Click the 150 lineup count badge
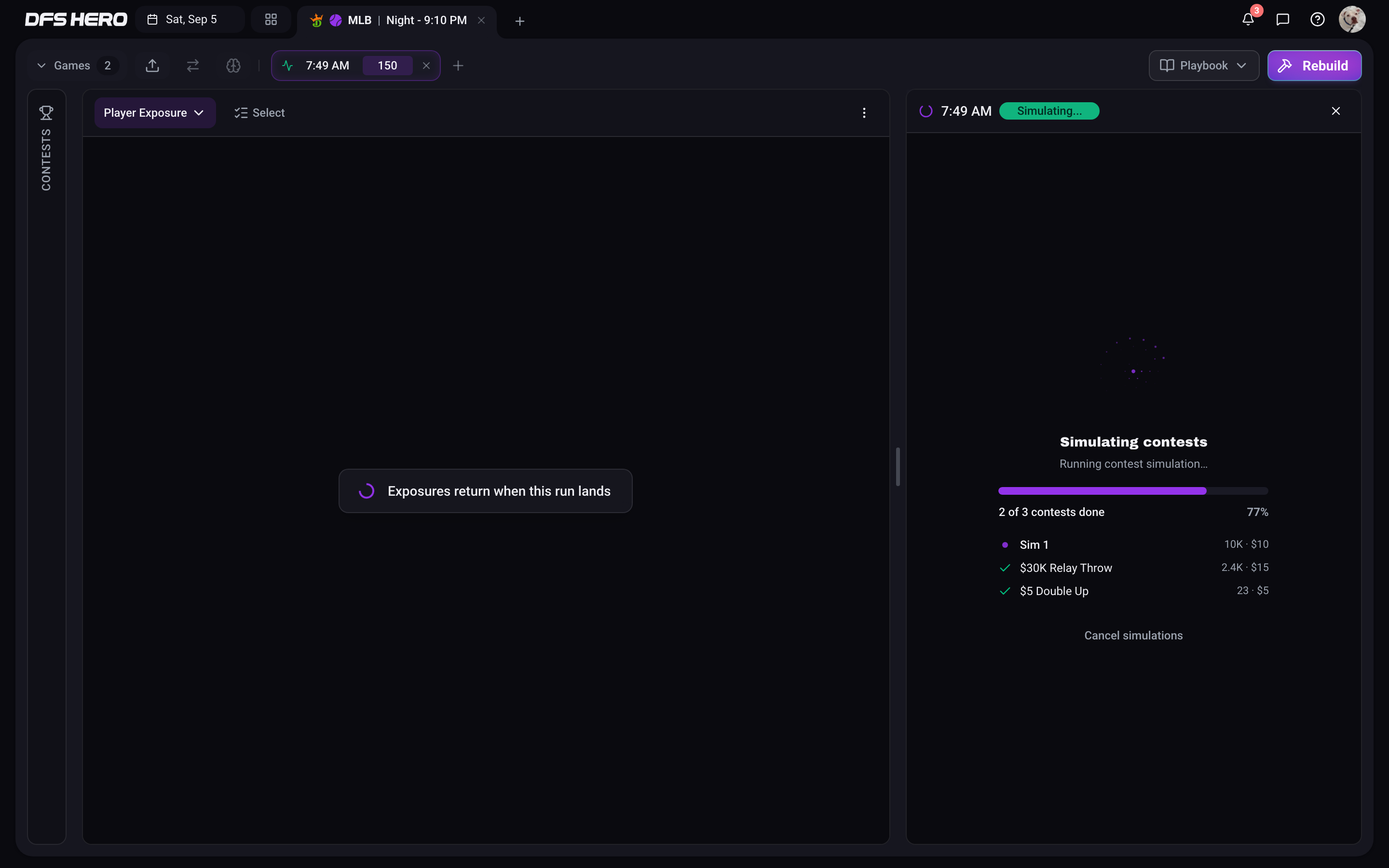The width and height of the screenshot is (1389, 868). point(387,66)
